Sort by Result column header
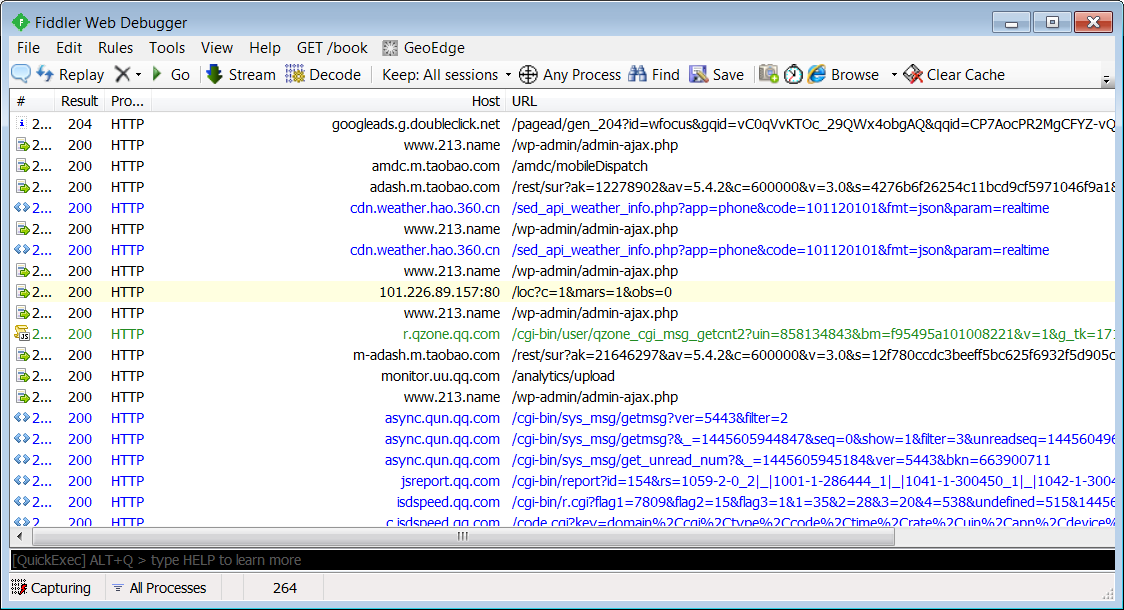Viewport: 1124px width, 610px height. click(80, 101)
